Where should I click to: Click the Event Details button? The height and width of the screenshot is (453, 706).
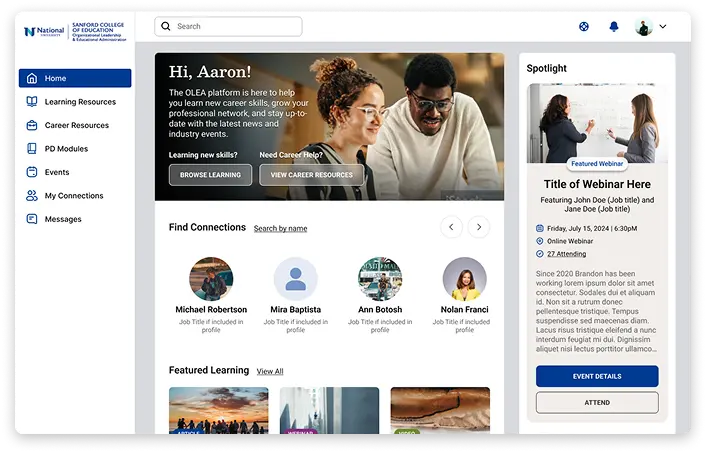coord(597,376)
